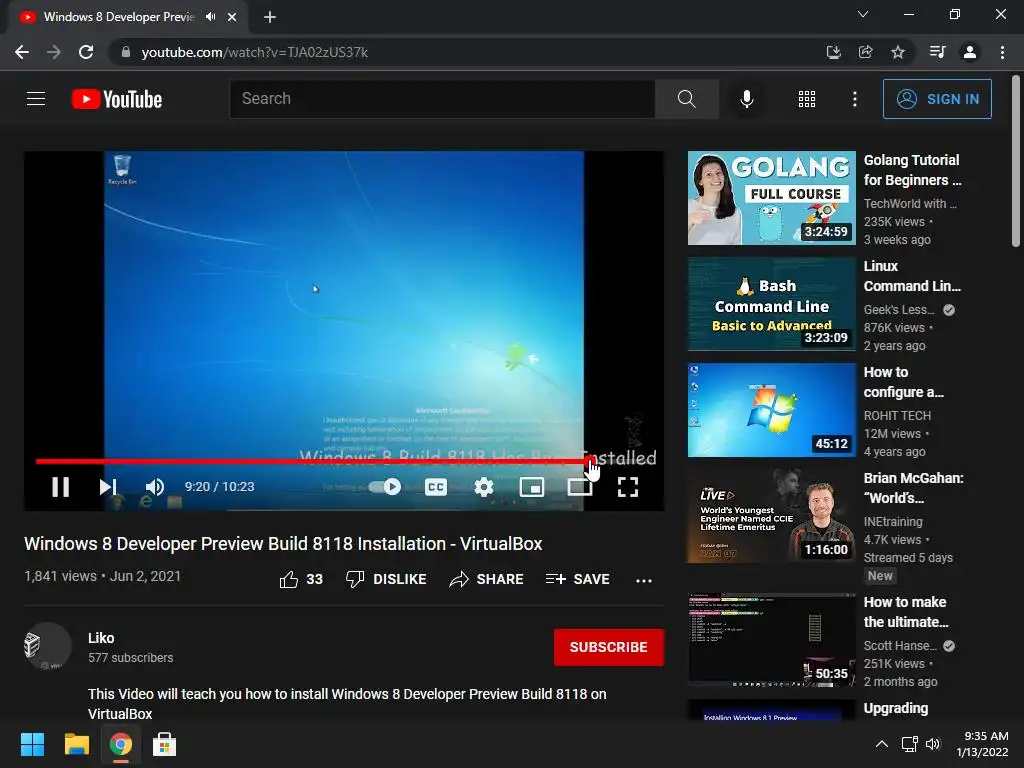Viewport: 1024px width, 768px height.
Task: Open Bash Command Line video thumbnail
Action: click(771, 304)
